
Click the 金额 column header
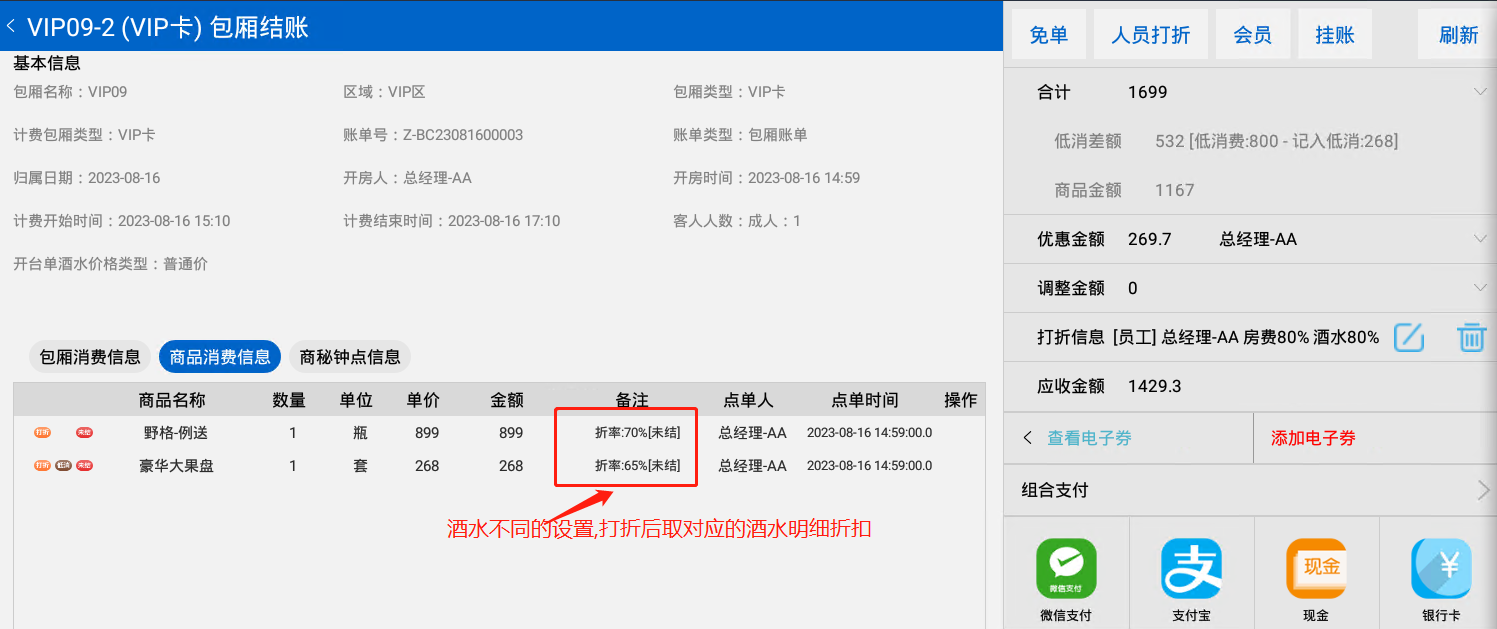click(507, 400)
